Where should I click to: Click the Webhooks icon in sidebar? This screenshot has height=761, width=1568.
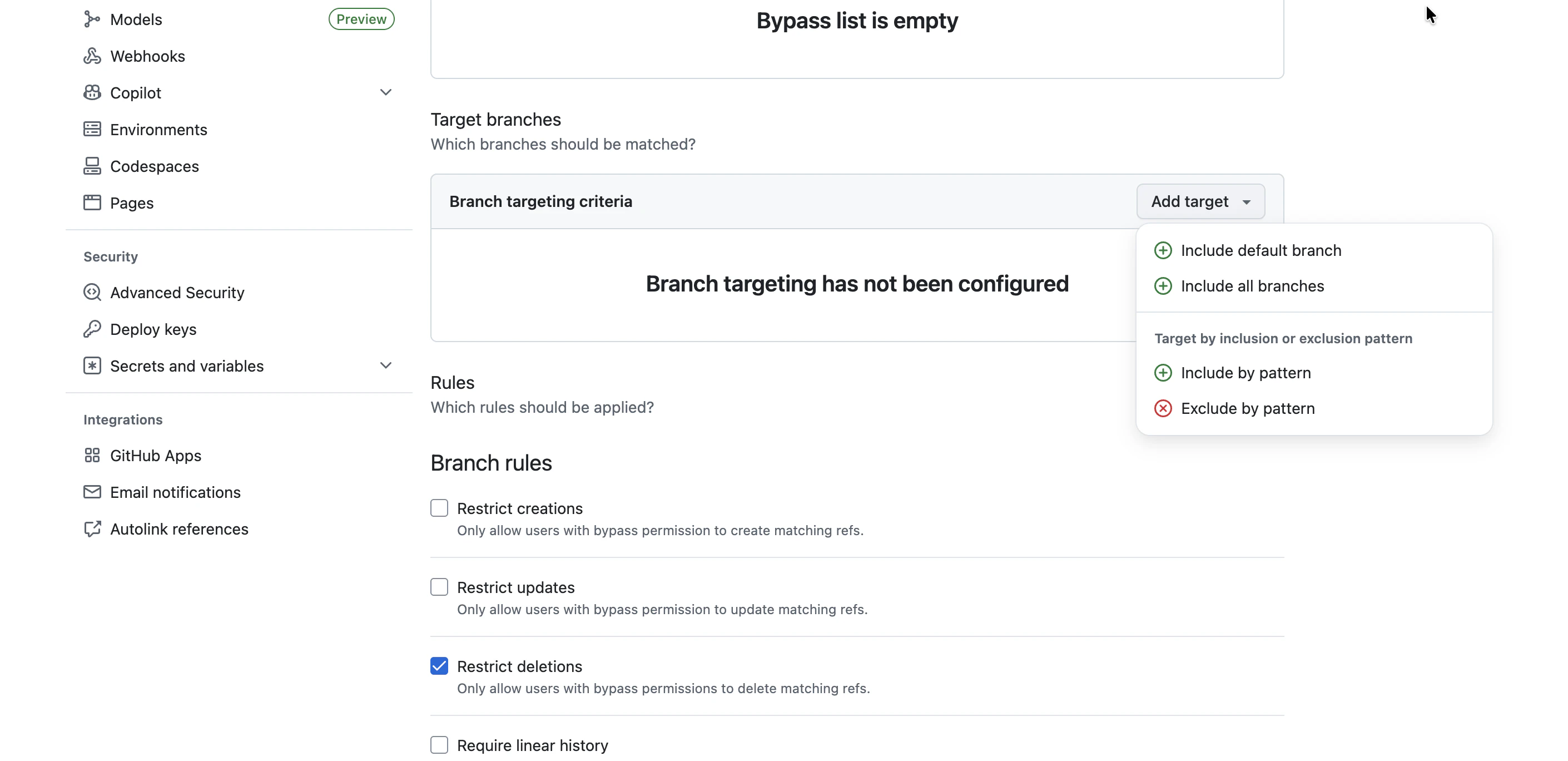click(92, 56)
